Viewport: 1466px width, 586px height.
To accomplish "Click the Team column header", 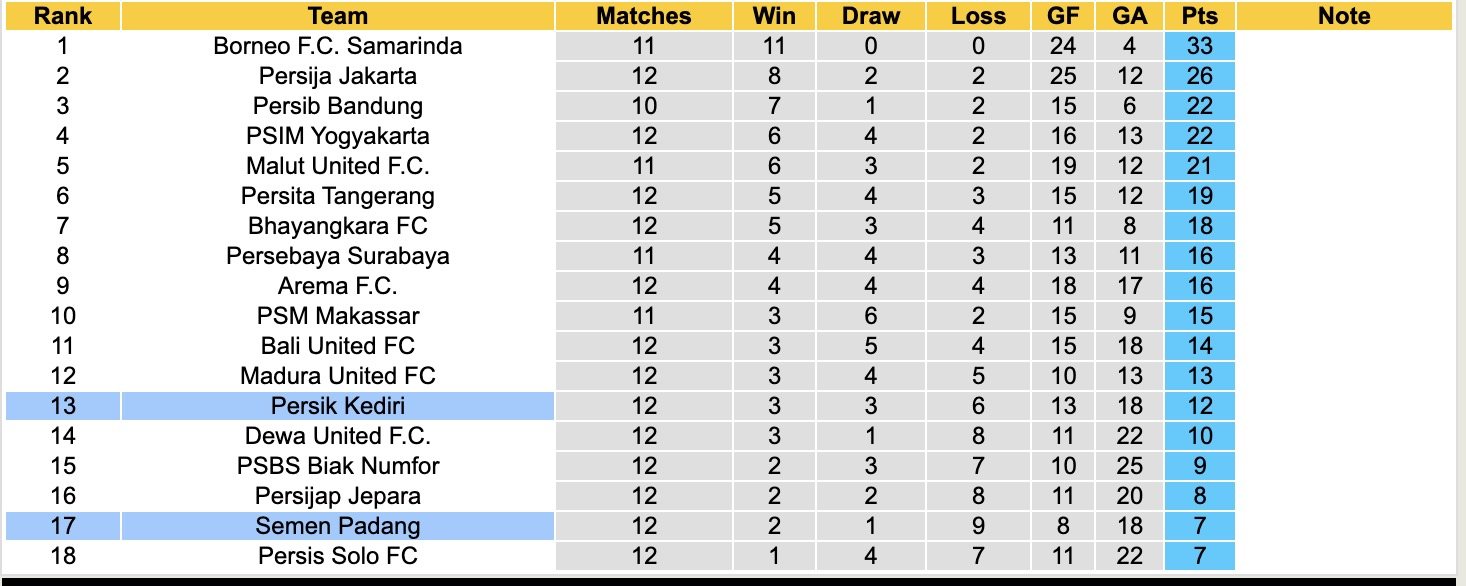I will coord(338,16).
